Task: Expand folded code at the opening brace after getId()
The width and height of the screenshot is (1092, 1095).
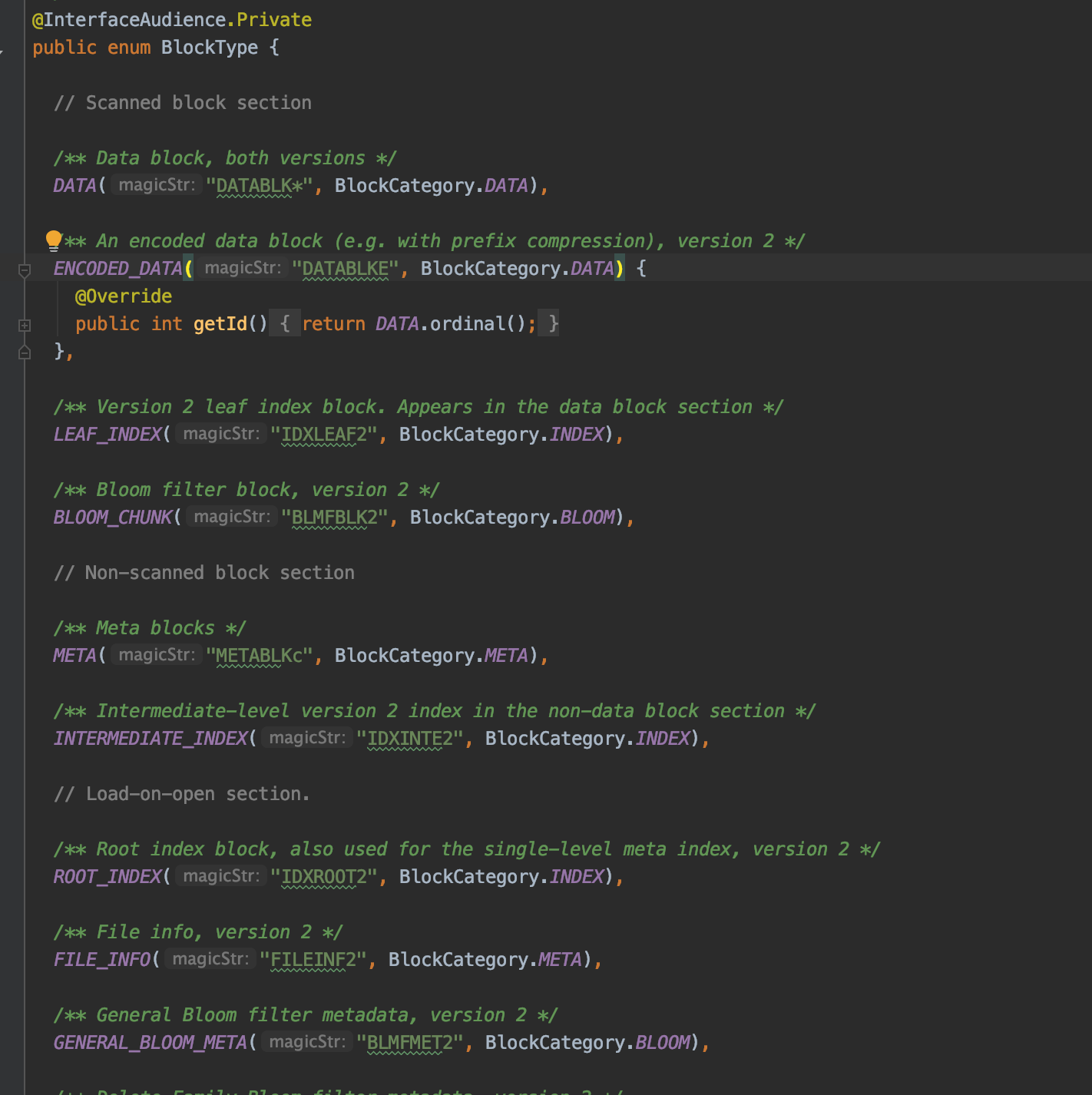Action: click(285, 324)
